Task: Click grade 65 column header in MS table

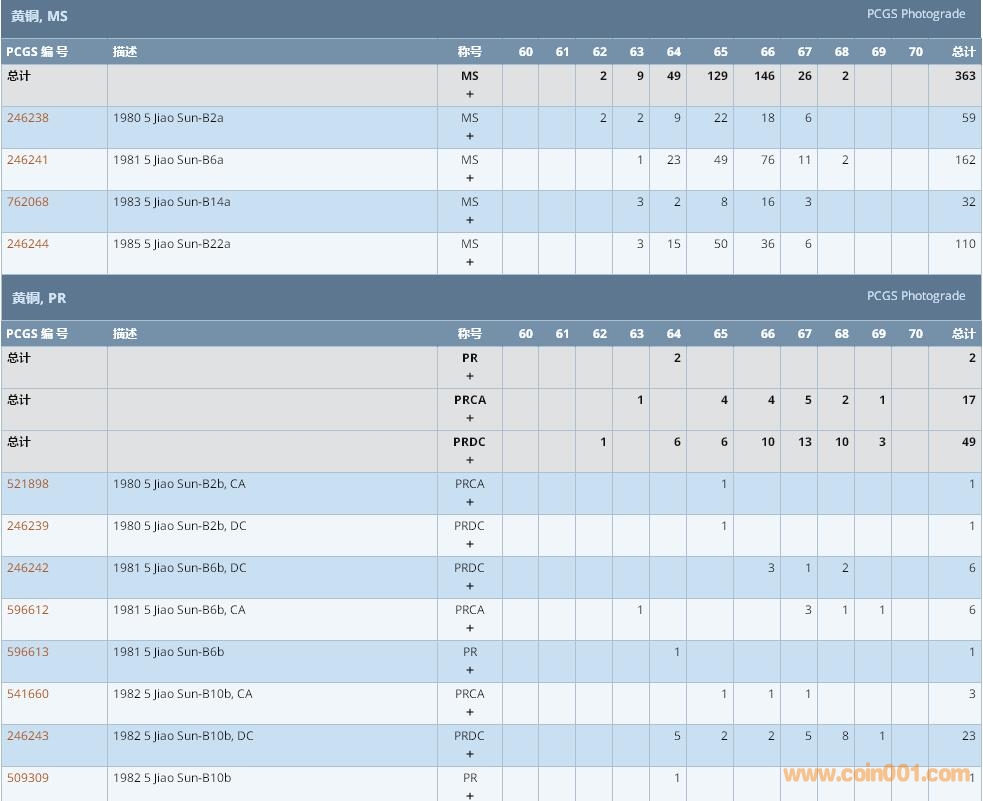Action: pos(720,52)
